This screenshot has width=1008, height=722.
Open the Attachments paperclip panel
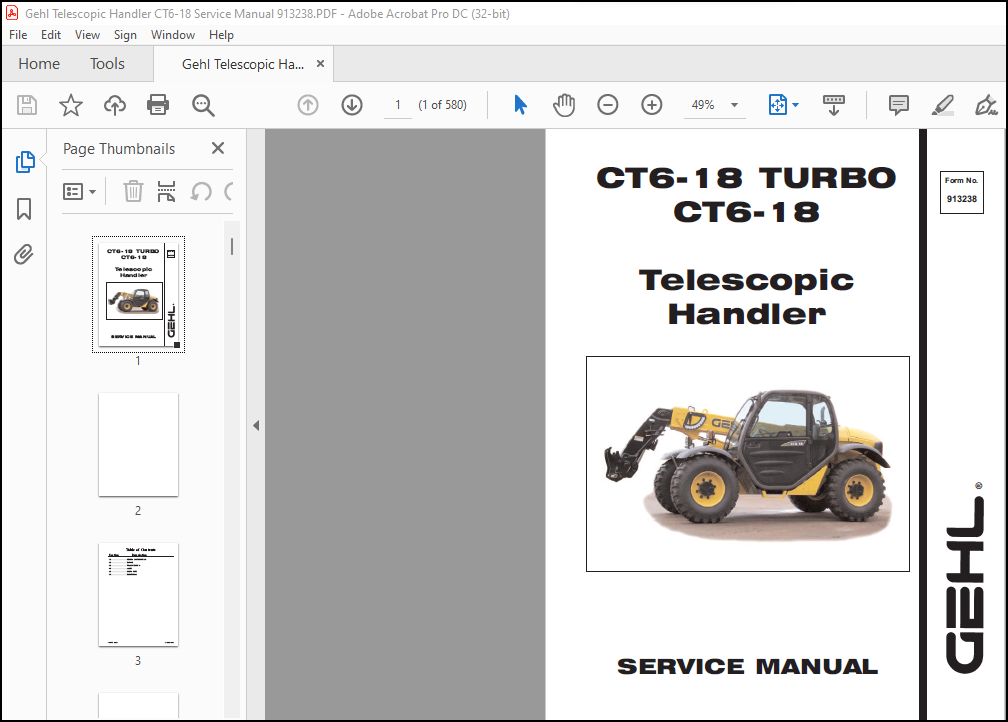click(24, 255)
